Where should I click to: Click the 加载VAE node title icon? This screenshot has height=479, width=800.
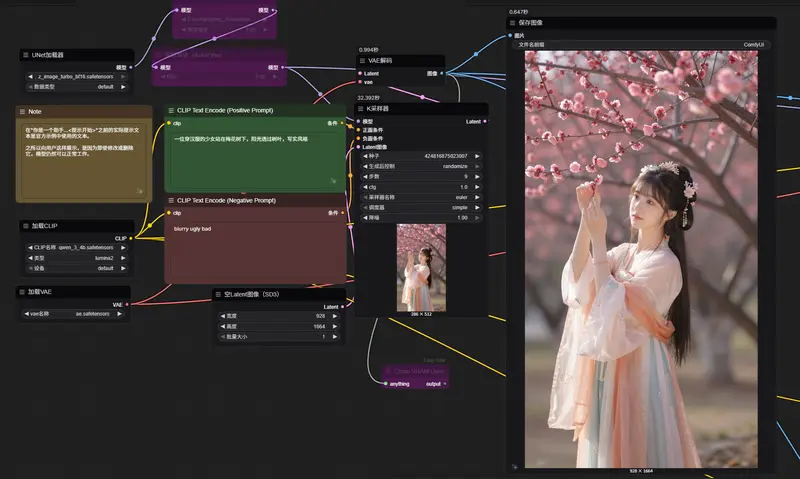22,292
